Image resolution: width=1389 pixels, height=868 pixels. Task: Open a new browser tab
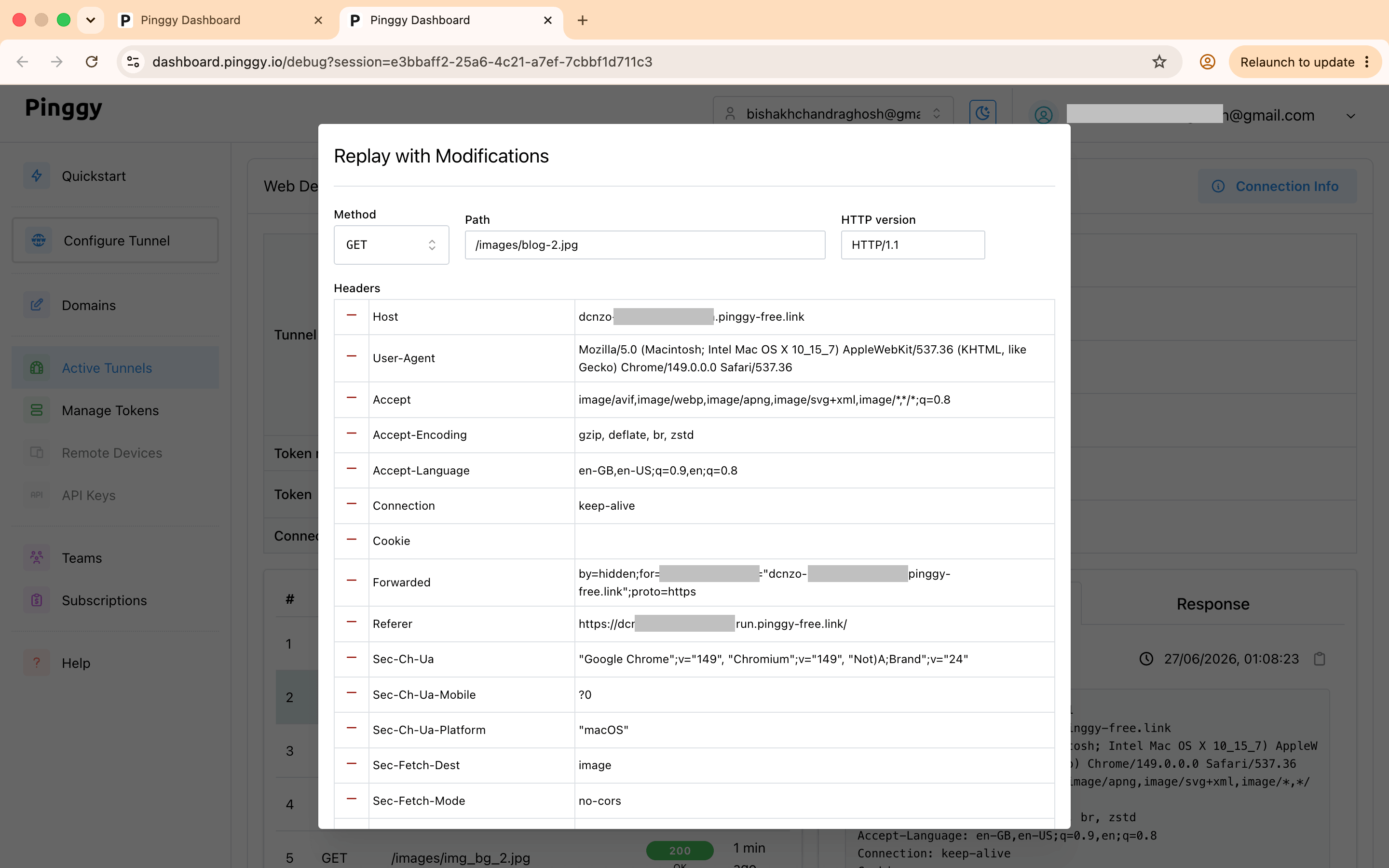coord(583,20)
